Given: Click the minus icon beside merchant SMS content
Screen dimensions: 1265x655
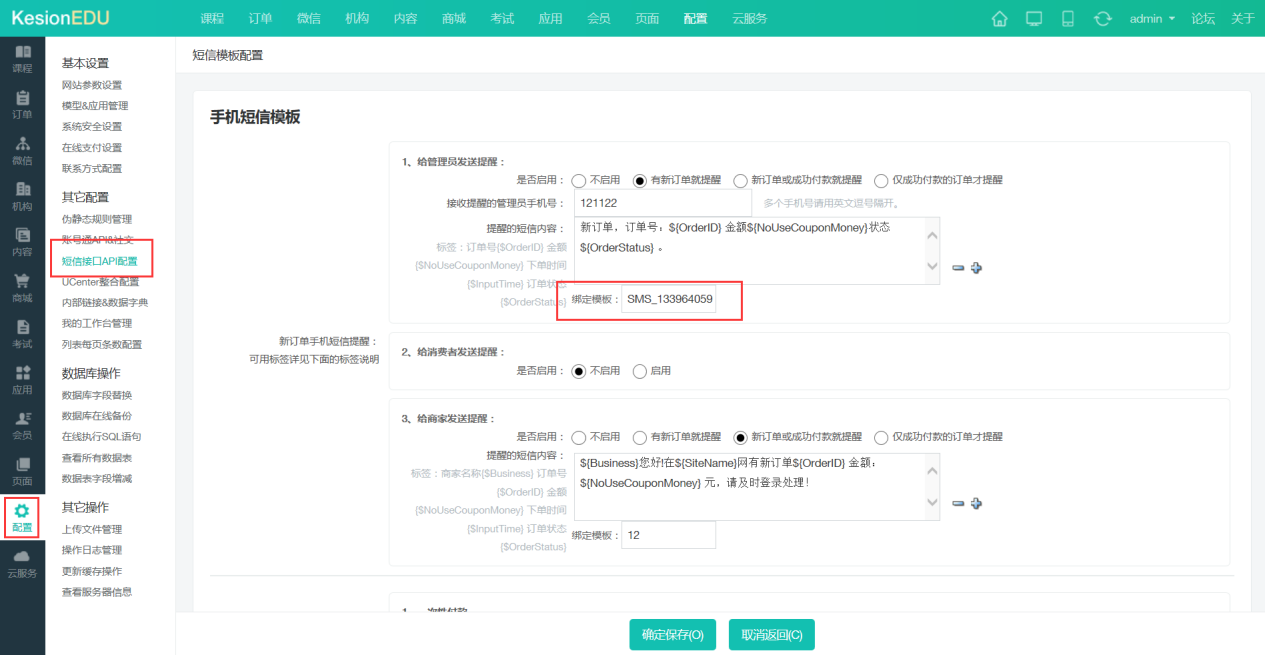Looking at the screenshot, I should tap(958, 503).
